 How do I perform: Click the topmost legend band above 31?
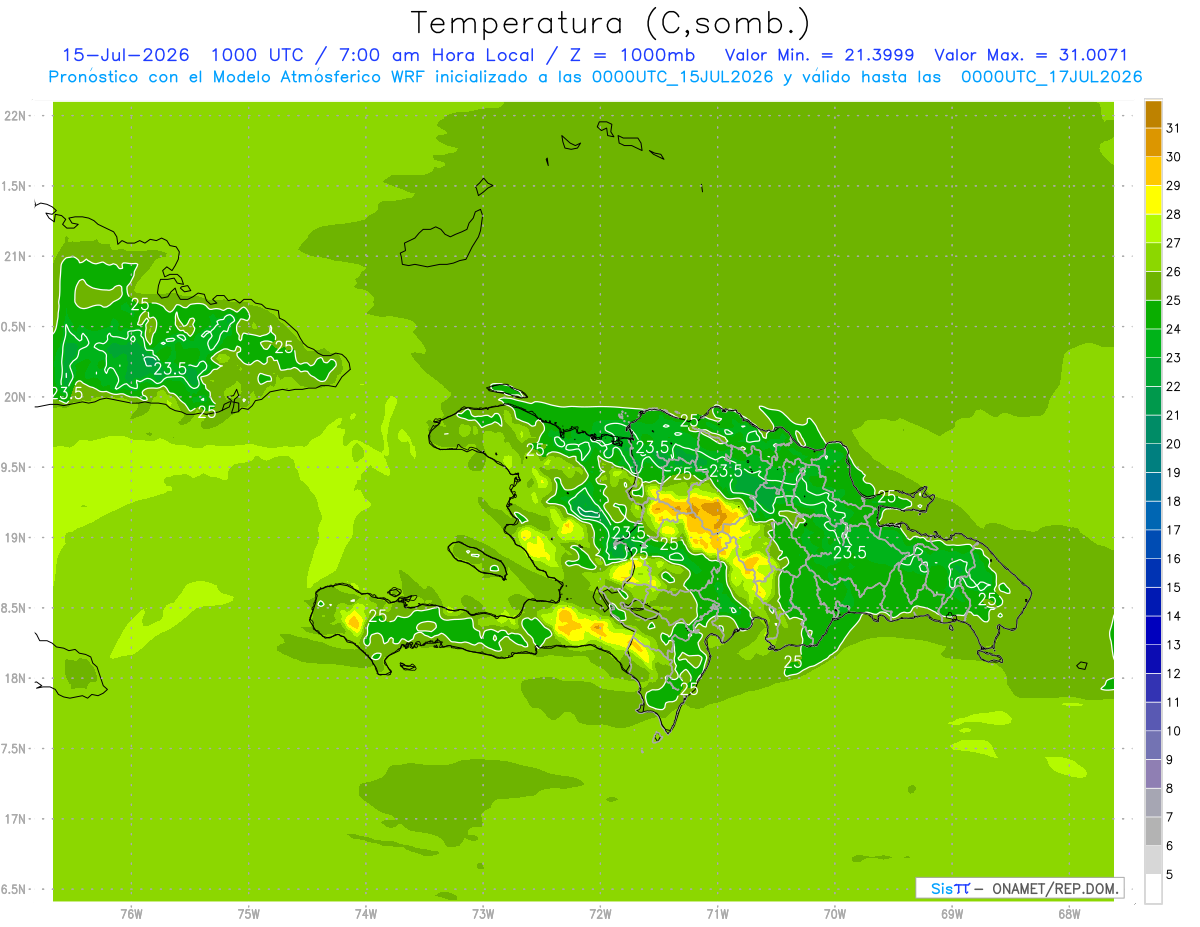(x=1153, y=113)
